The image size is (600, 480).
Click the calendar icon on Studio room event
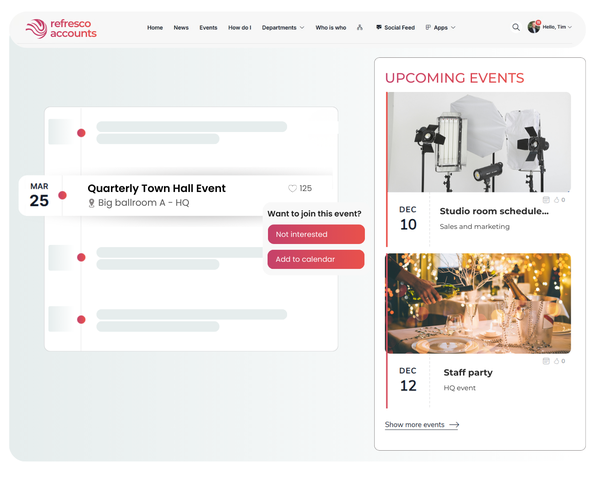point(546,200)
